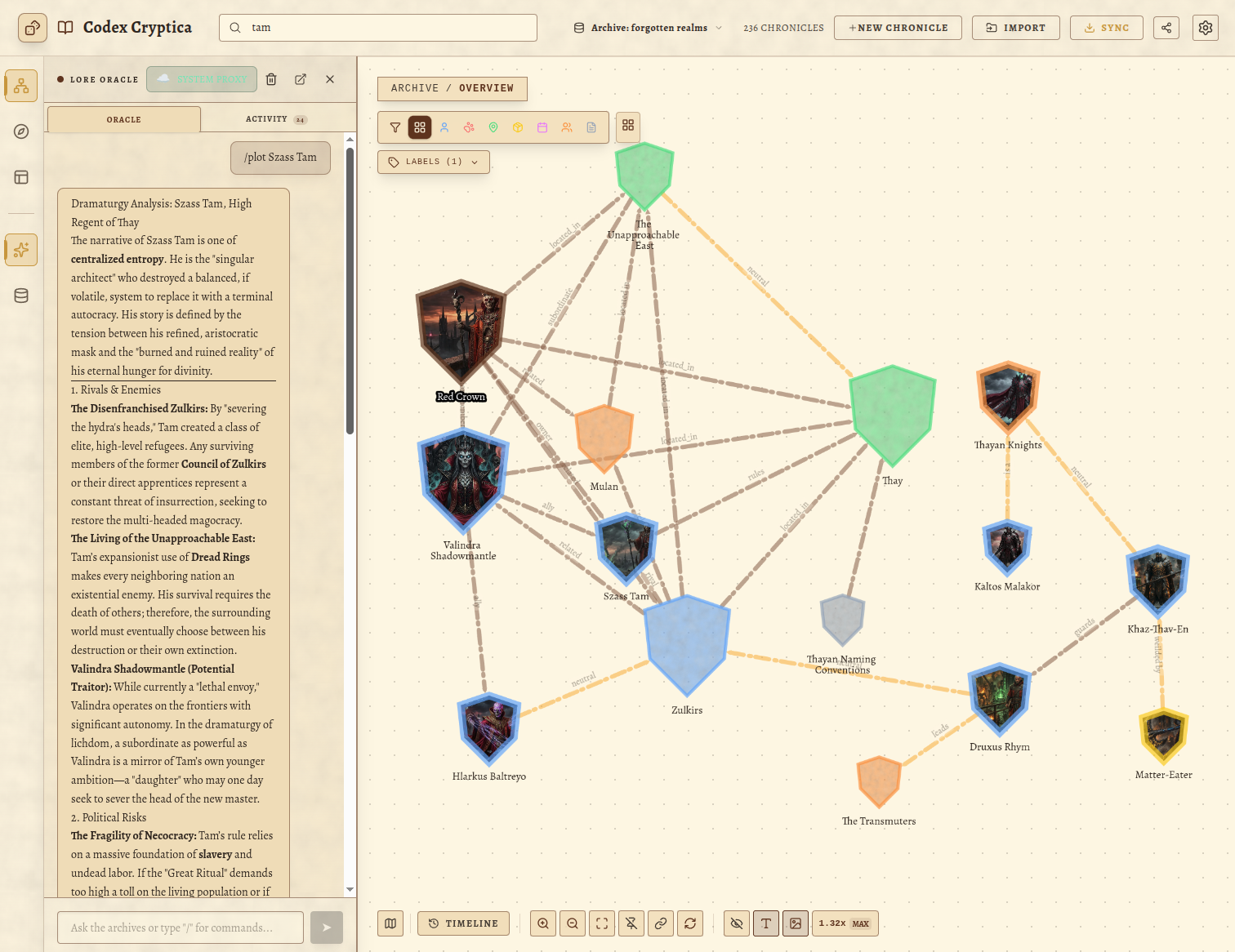Switch to the Oracle tab

(124, 119)
